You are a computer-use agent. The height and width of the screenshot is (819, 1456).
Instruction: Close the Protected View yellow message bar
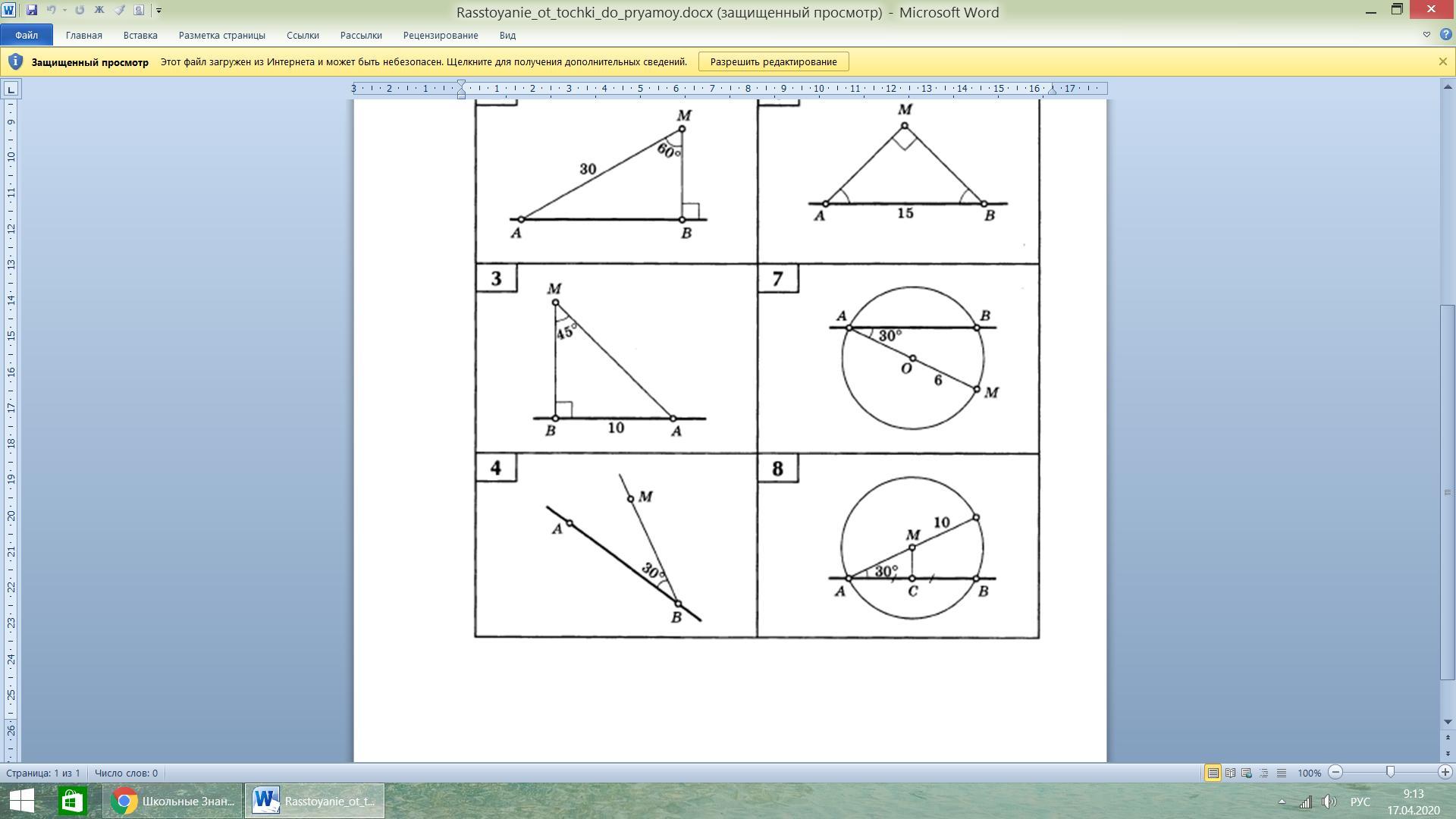point(1442,61)
